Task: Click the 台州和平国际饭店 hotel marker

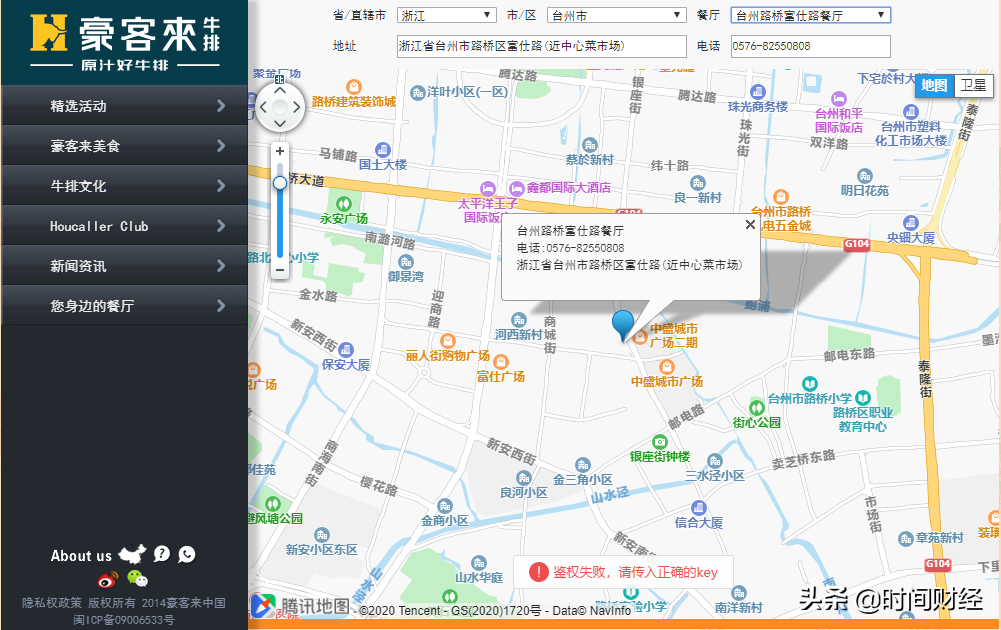Action: pyautogui.click(x=838, y=99)
